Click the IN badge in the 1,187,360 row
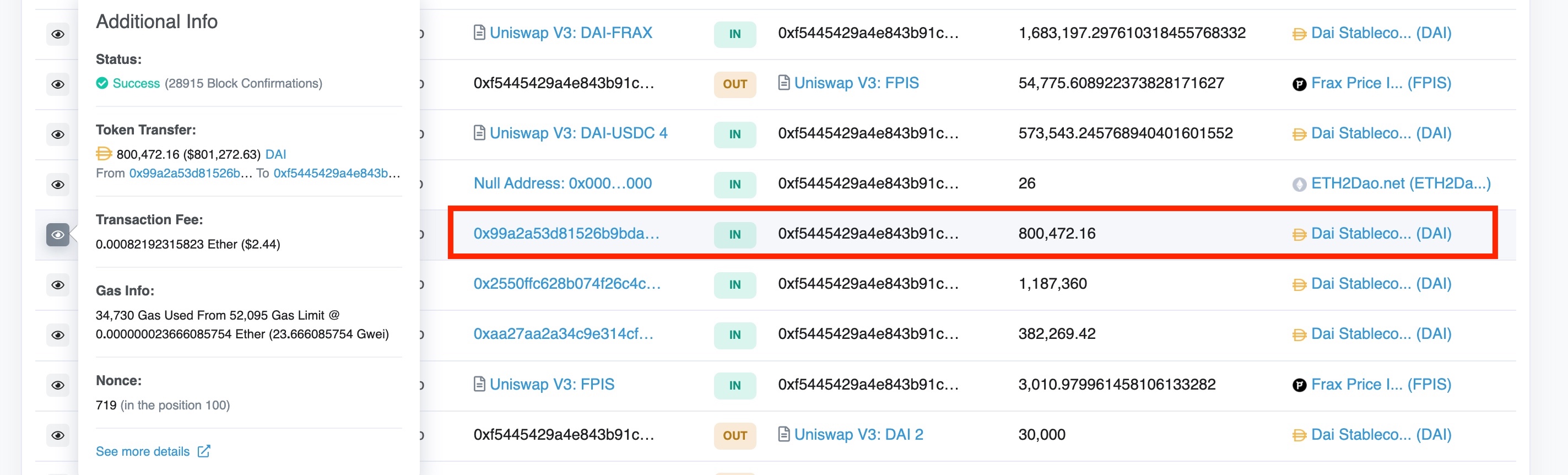Image resolution: width=1568 pixels, height=475 pixels. coord(735,285)
